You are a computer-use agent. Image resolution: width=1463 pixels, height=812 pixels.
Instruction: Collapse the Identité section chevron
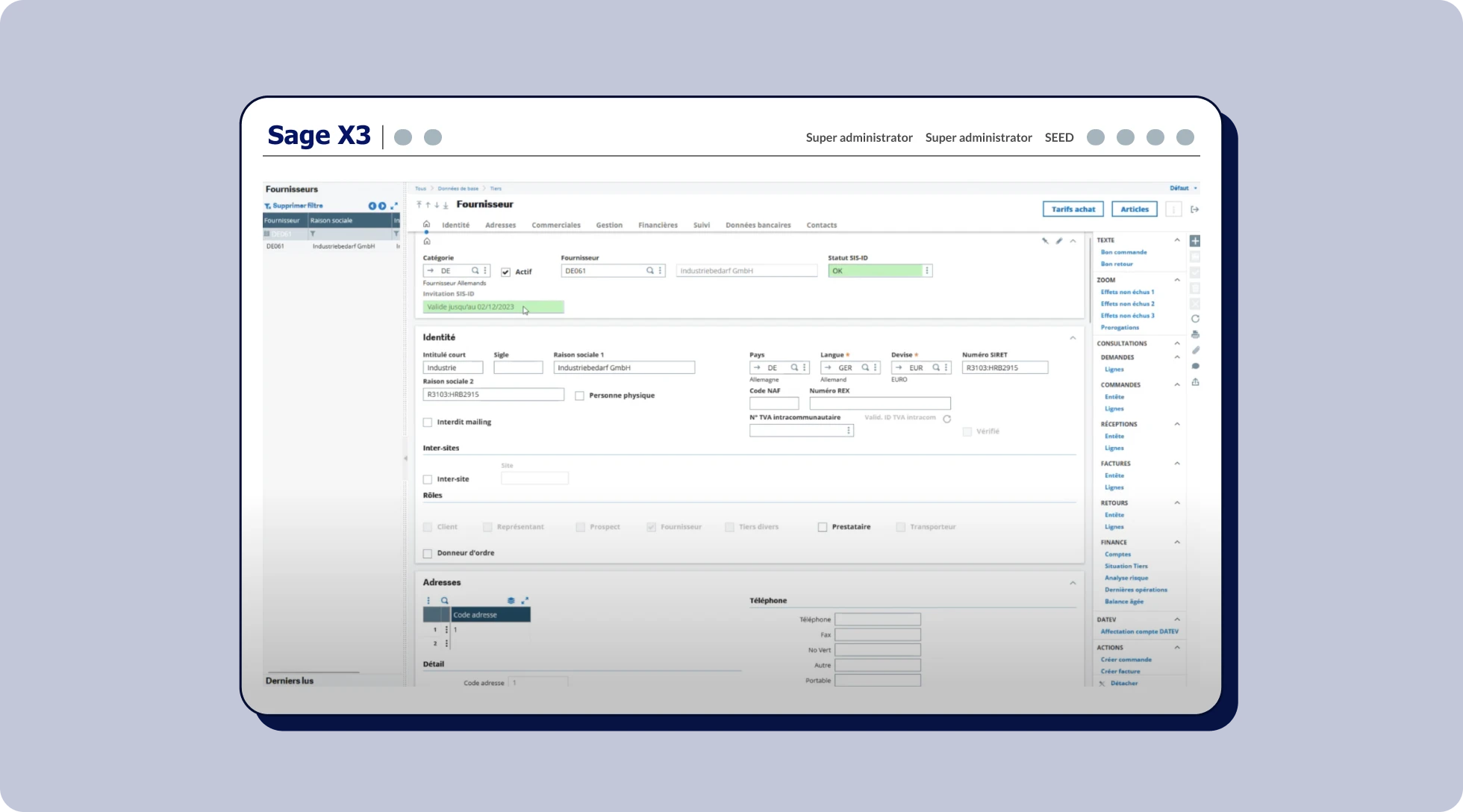(1073, 338)
